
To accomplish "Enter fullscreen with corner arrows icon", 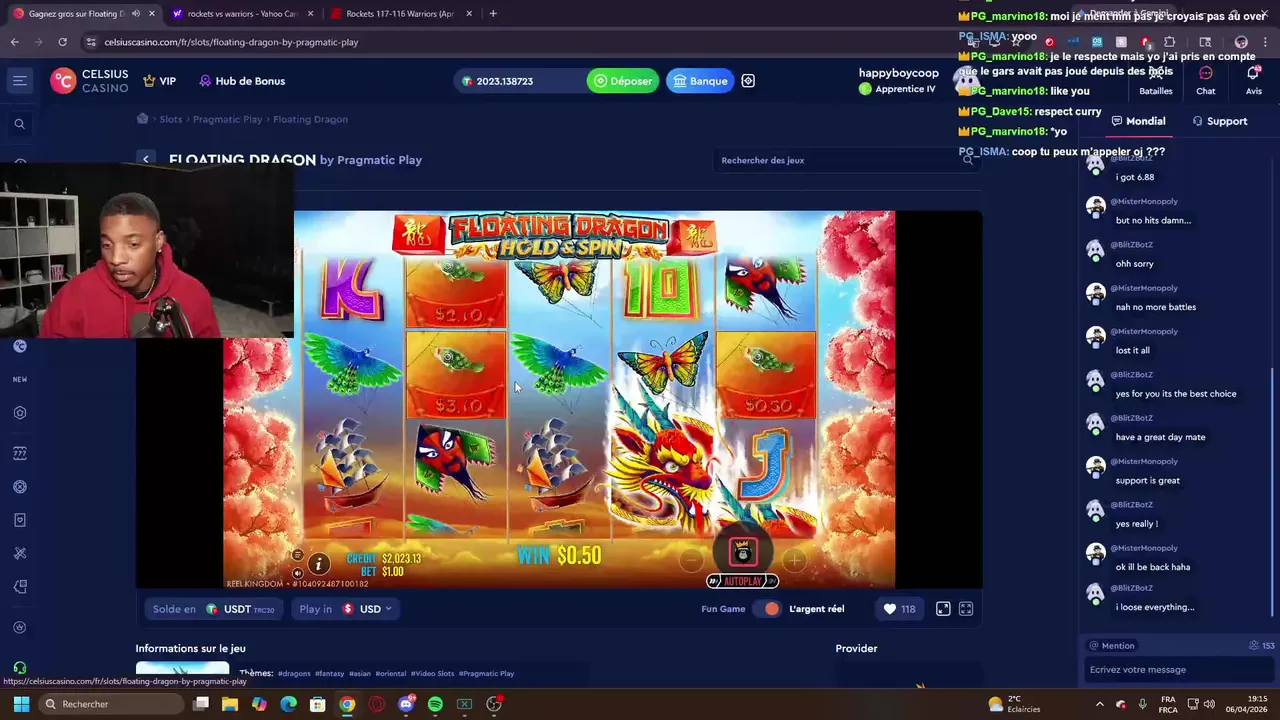I will pos(966,609).
